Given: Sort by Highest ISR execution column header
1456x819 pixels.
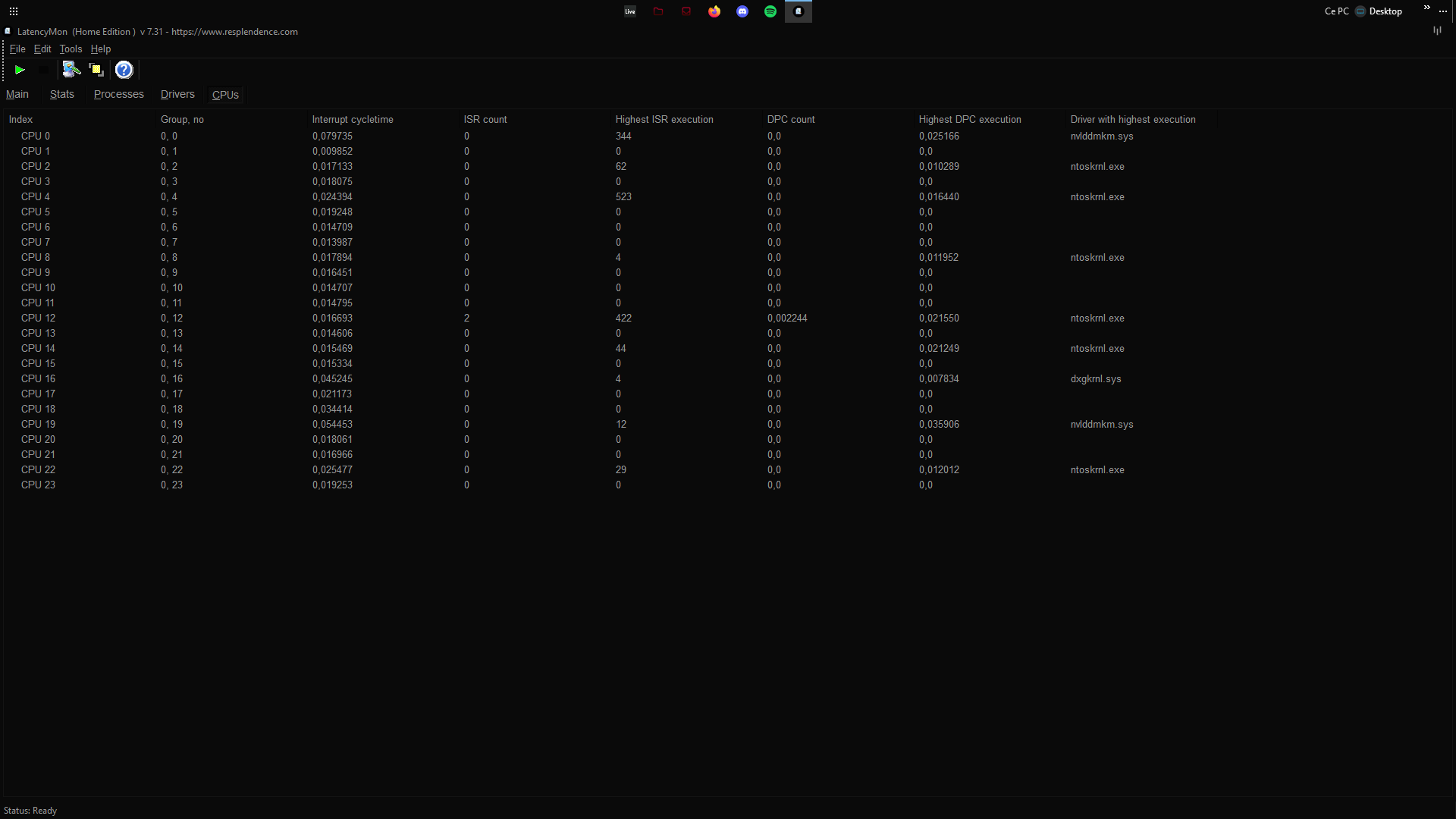Looking at the screenshot, I should click(x=664, y=119).
